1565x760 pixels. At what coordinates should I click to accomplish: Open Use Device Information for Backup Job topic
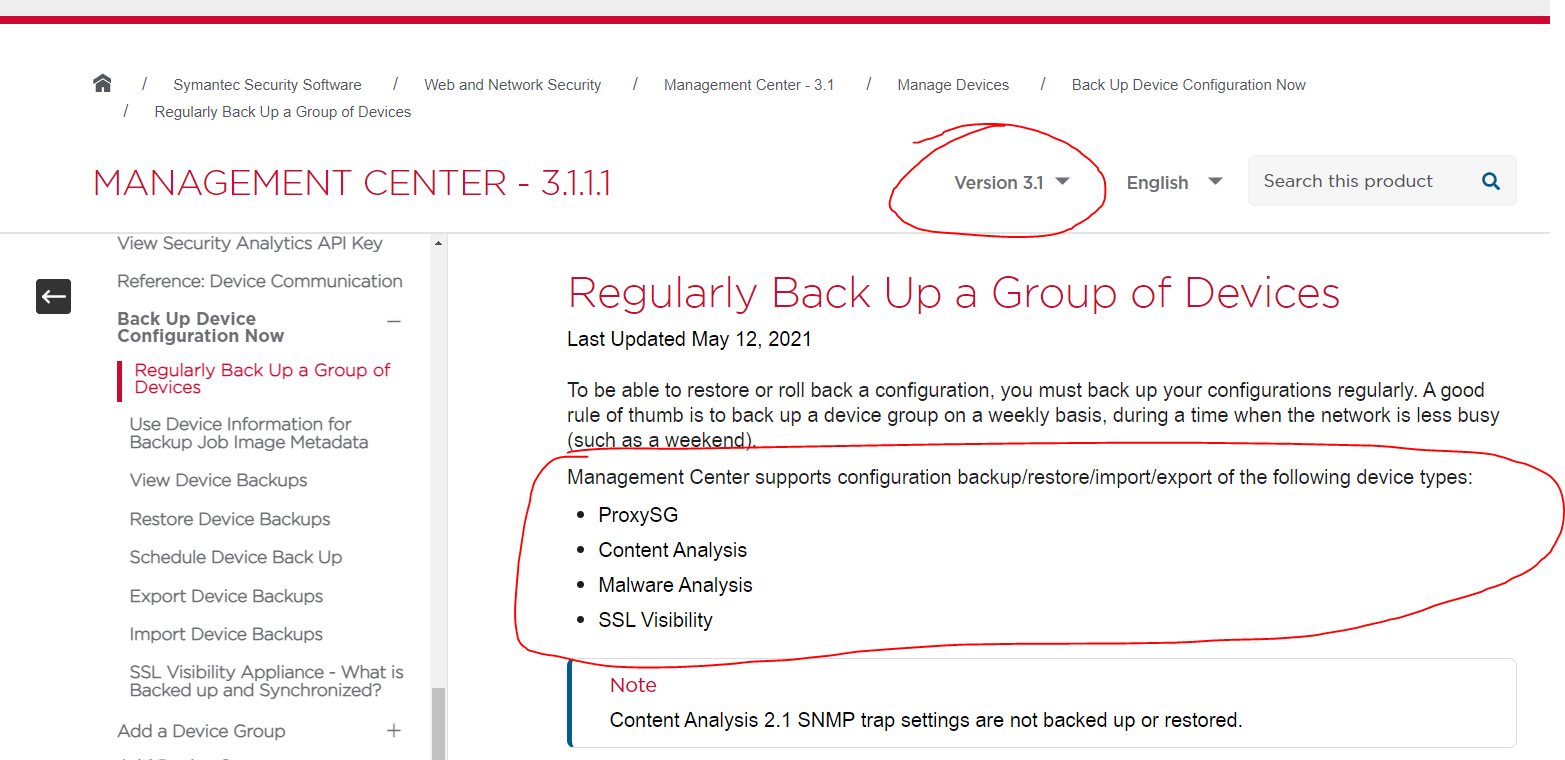249,433
